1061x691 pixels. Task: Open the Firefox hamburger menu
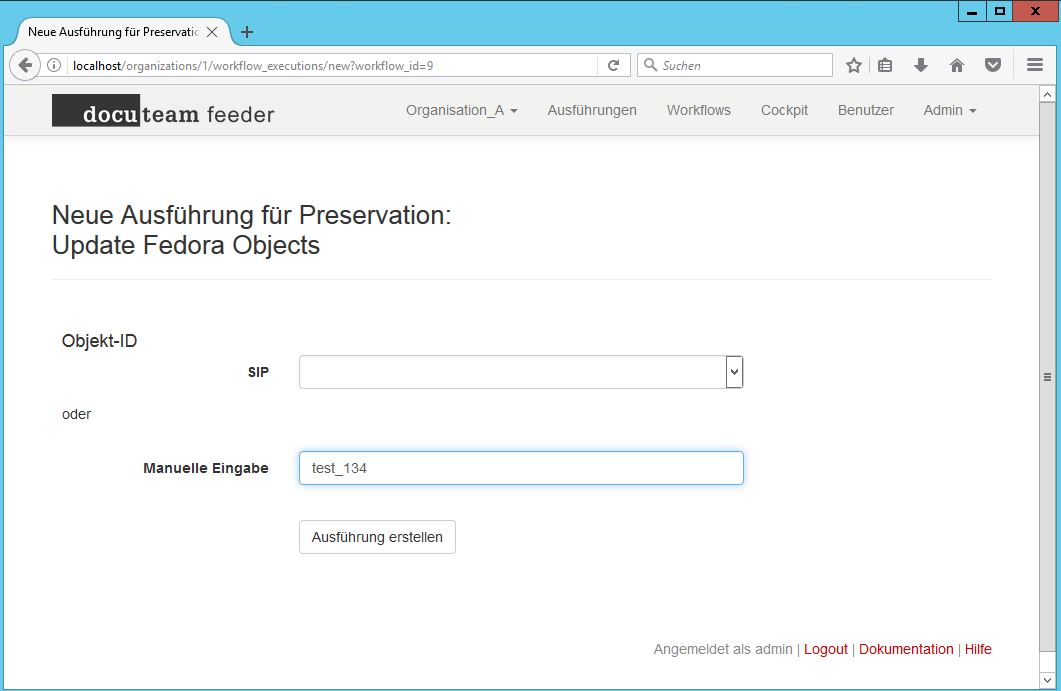coord(1035,66)
